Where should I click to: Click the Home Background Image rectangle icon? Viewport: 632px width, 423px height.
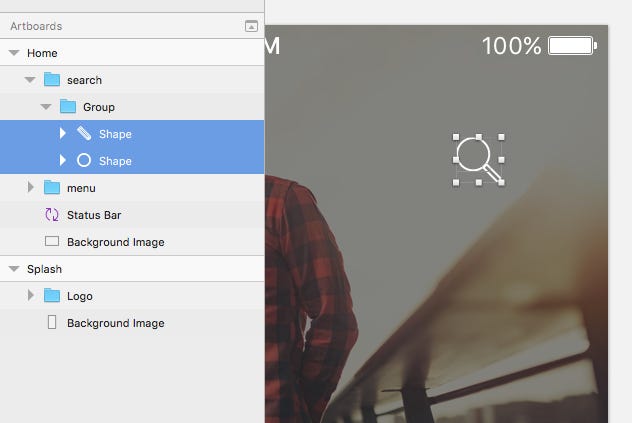click(52, 242)
